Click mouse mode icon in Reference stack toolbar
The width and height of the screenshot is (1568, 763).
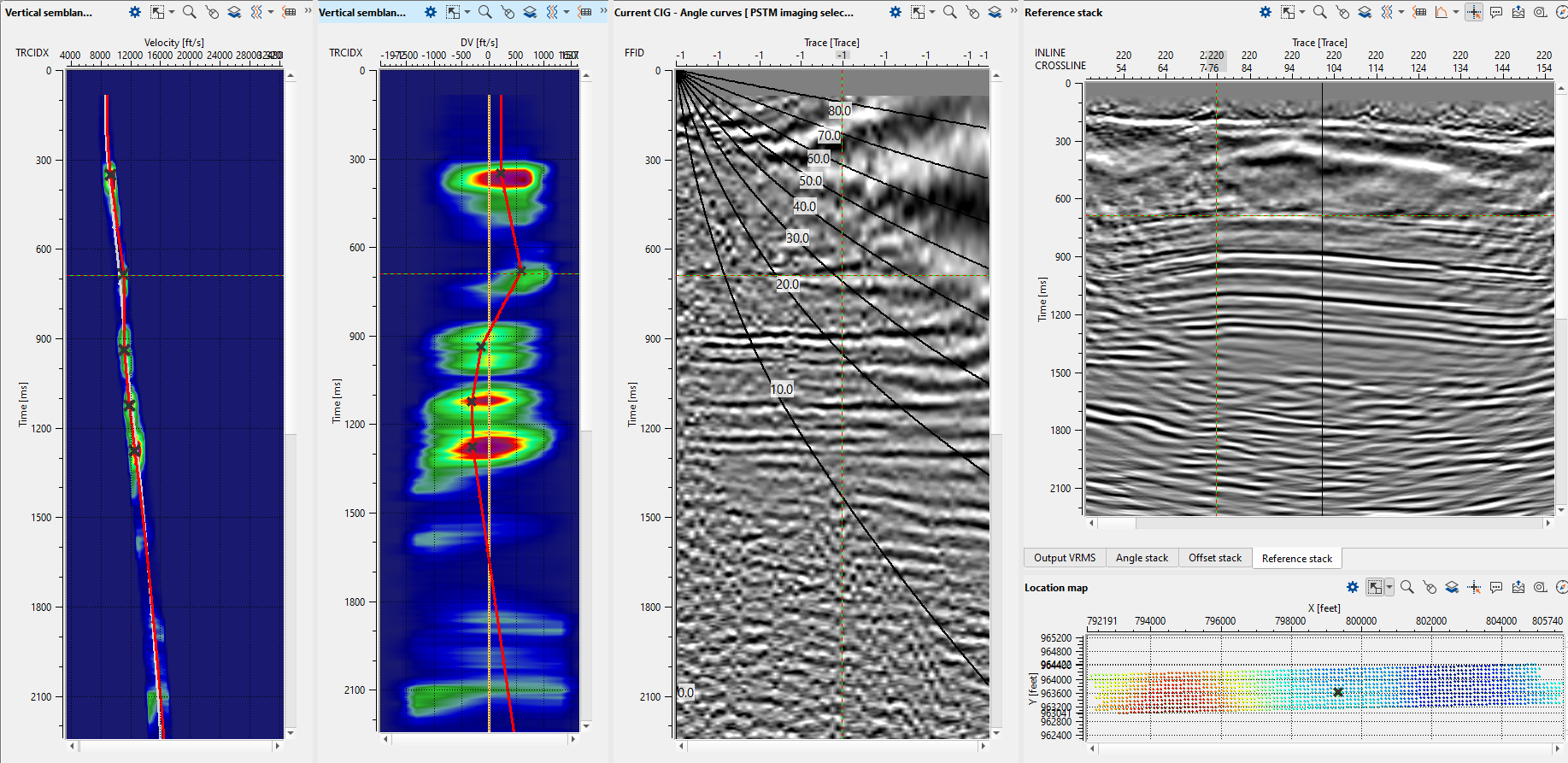(1342, 12)
